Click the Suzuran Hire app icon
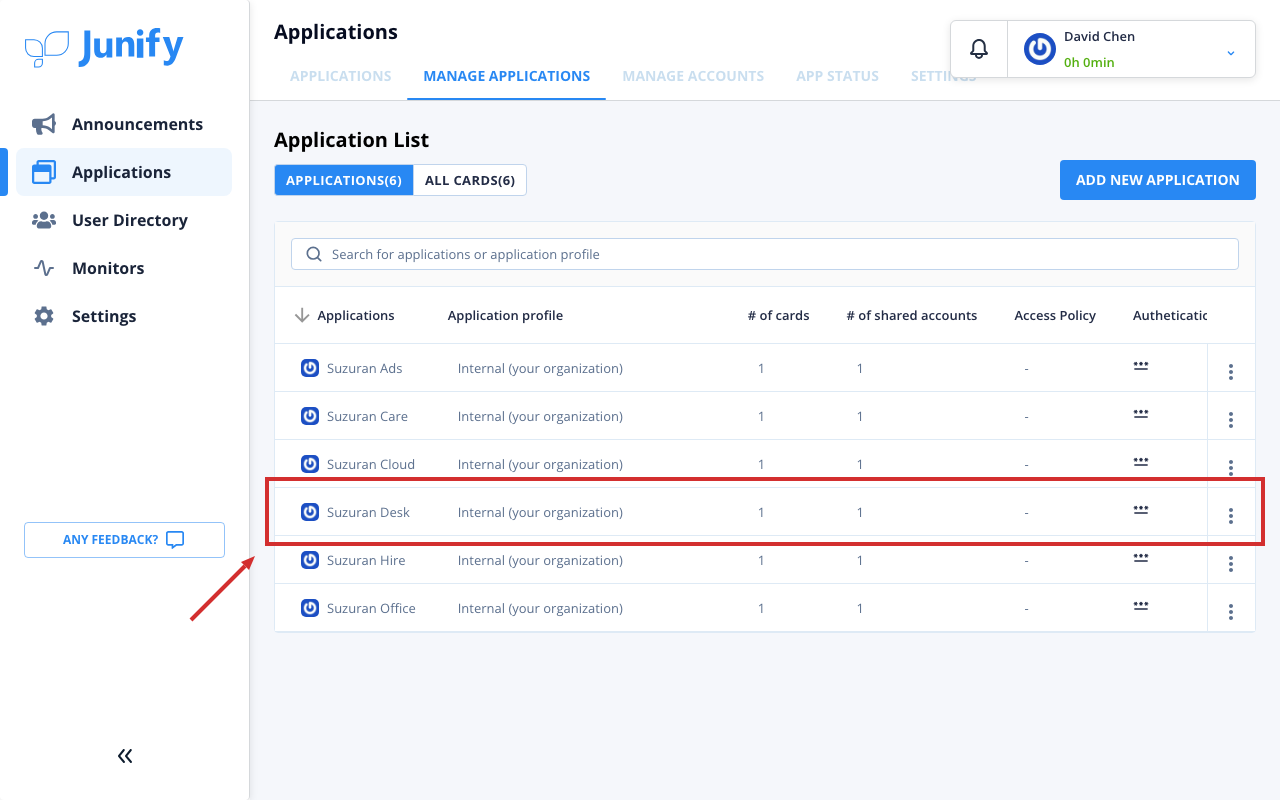Screen dimensions: 1280x800 click(x=310, y=560)
